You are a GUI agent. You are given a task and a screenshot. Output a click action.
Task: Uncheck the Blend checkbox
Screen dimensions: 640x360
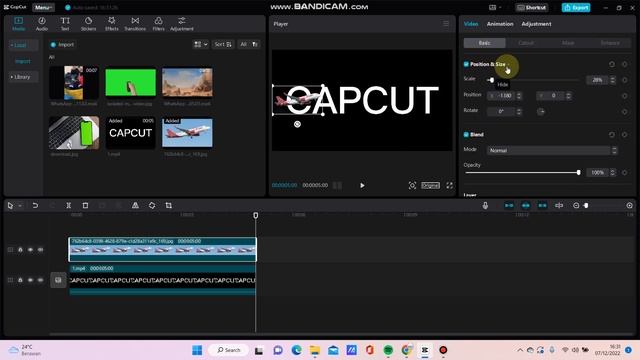[x=466, y=135]
